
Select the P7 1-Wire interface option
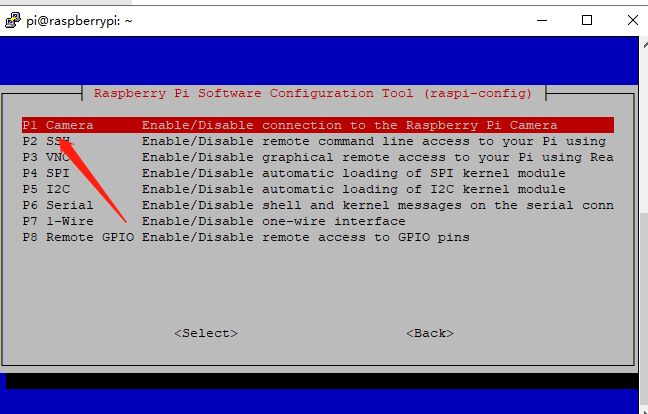click(x=318, y=221)
